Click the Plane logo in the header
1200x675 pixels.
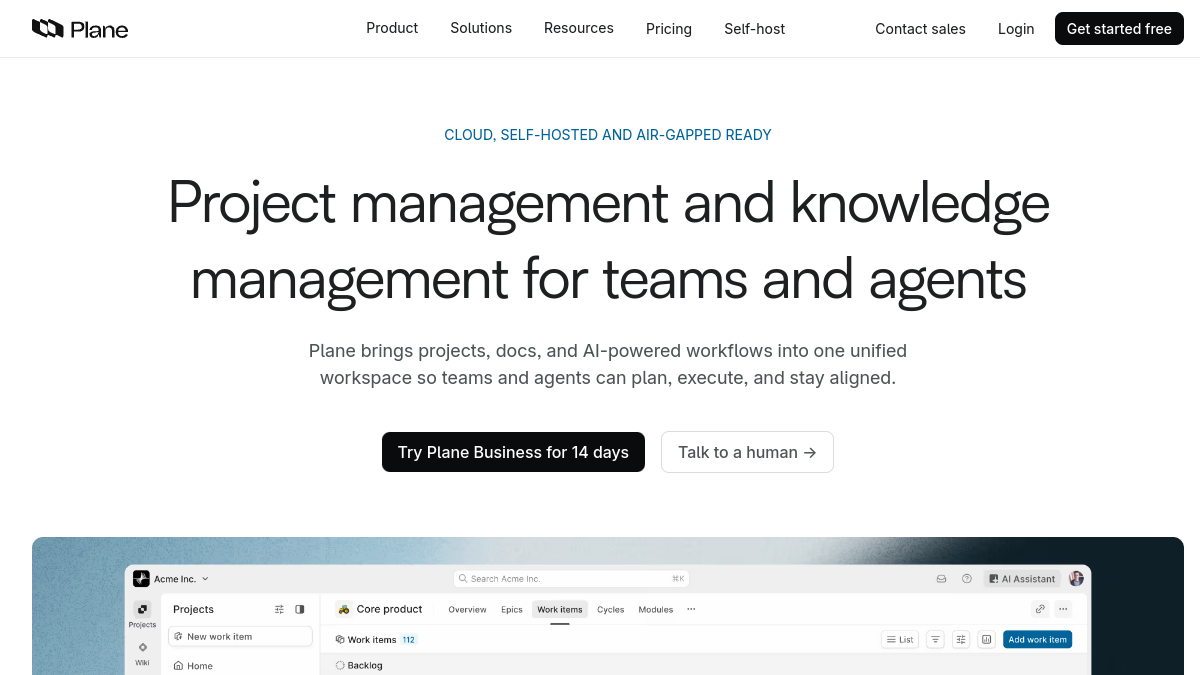pos(80,29)
